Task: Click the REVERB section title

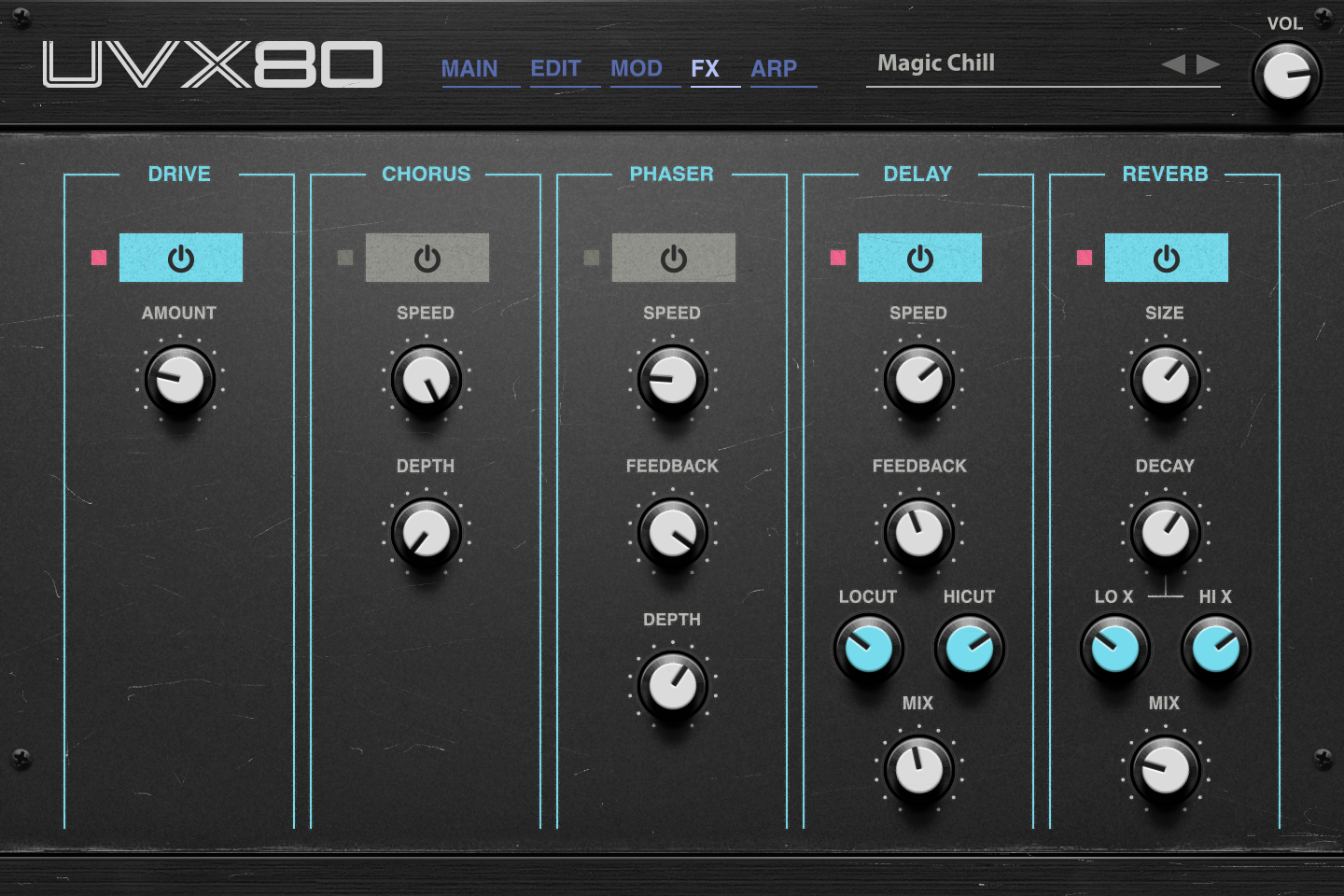Action: (1165, 174)
